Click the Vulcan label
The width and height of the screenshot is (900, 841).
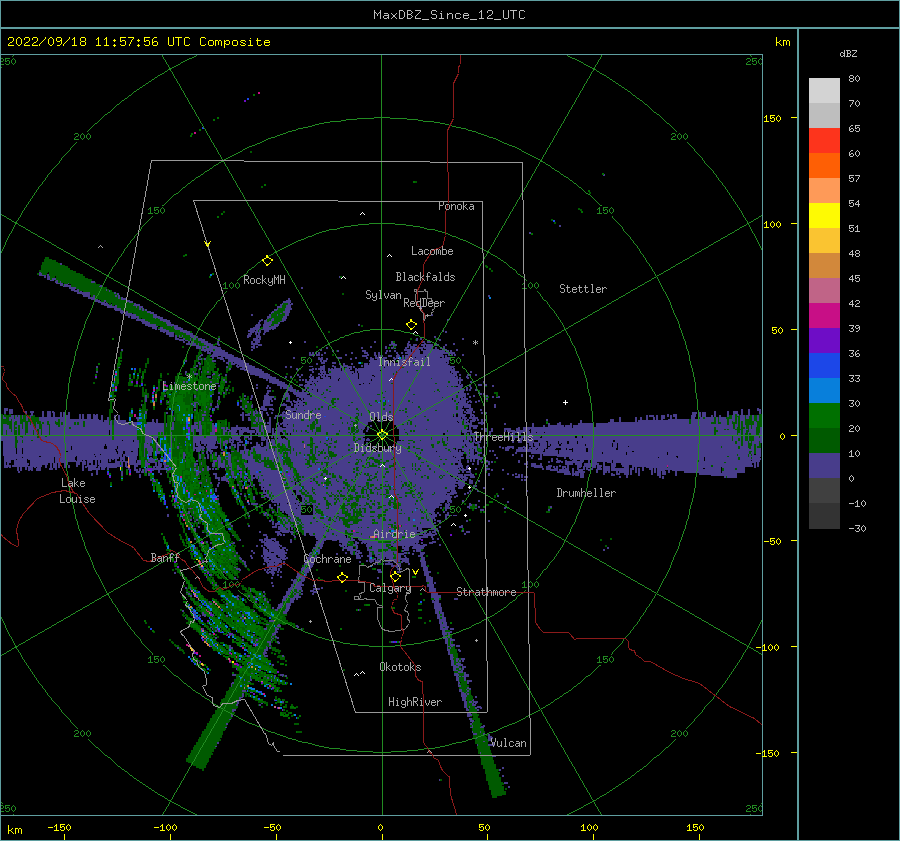coord(509,743)
